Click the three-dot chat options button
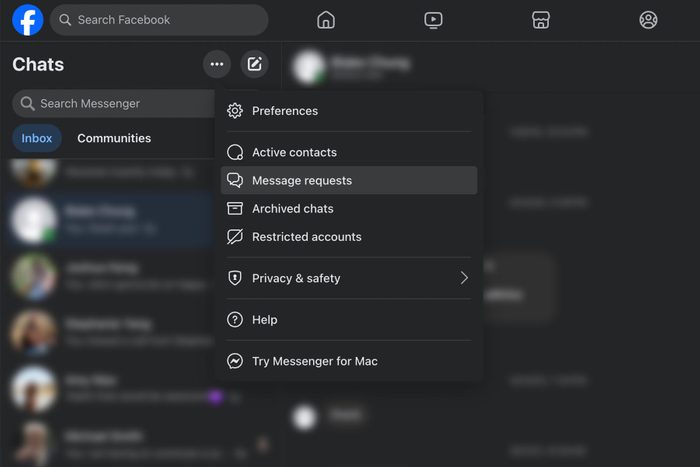The image size is (700, 467). click(217, 65)
